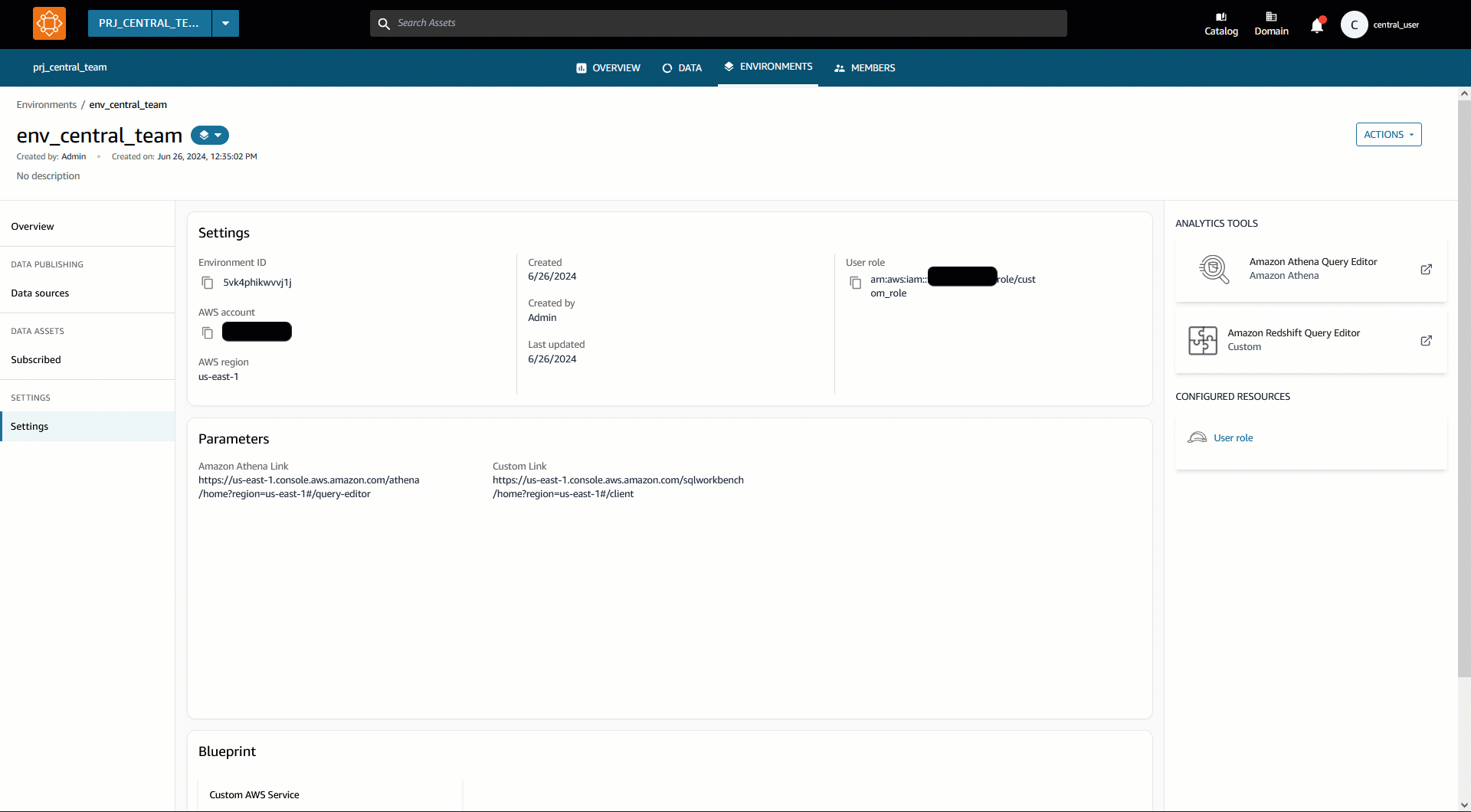Open the Catalog section

pos(1221,23)
